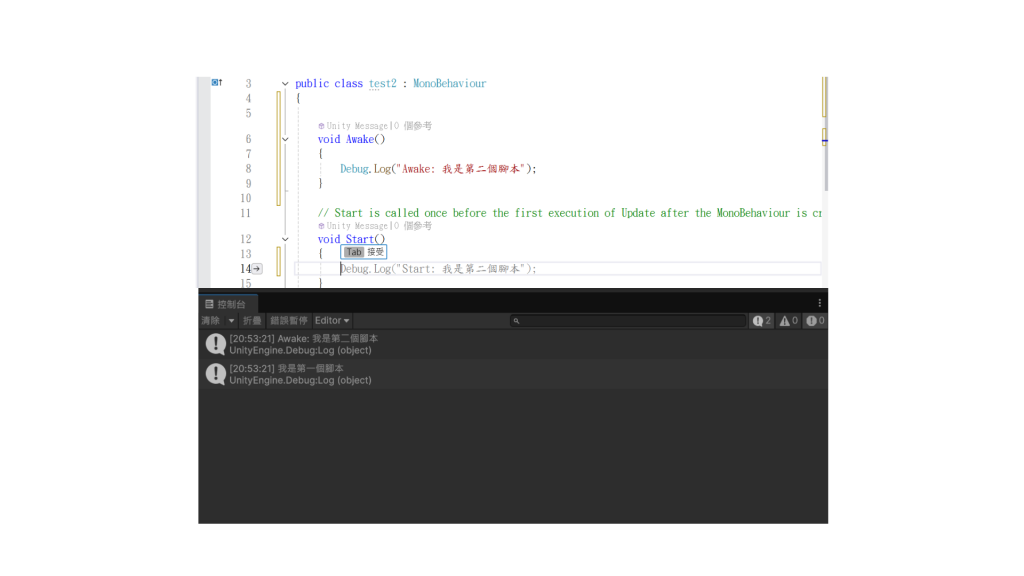Toggle the error messages filter showing 0
Image resolution: width=1024 pixels, height=576 pixels.
tap(815, 321)
